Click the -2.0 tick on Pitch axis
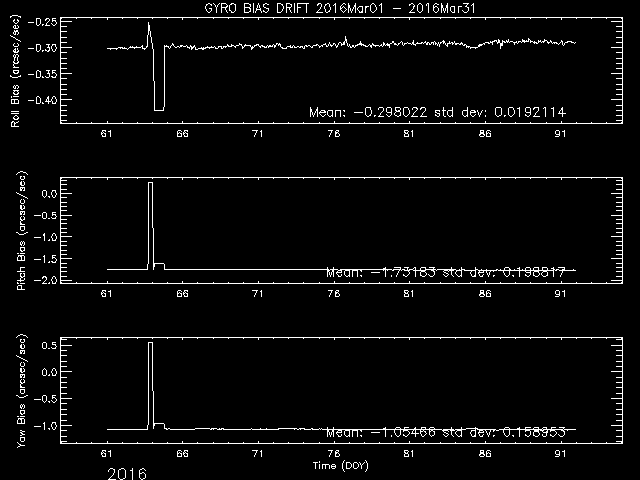Image resolution: width=640 pixels, height=480 pixels. click(46, 280)
